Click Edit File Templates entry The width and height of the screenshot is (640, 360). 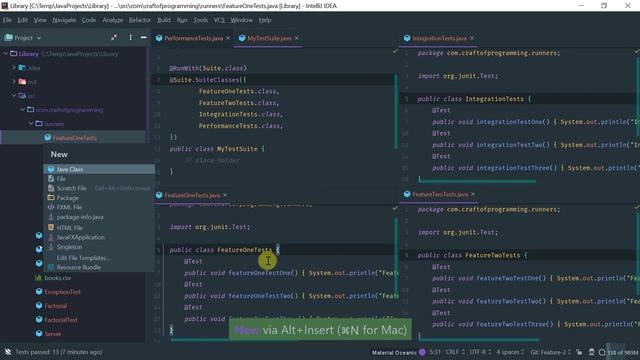tap(99, 258)
